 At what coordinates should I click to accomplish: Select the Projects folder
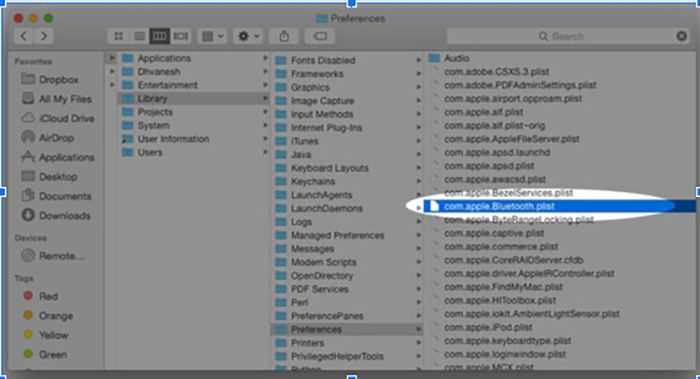pyautogui.click(x=147, y=112)
